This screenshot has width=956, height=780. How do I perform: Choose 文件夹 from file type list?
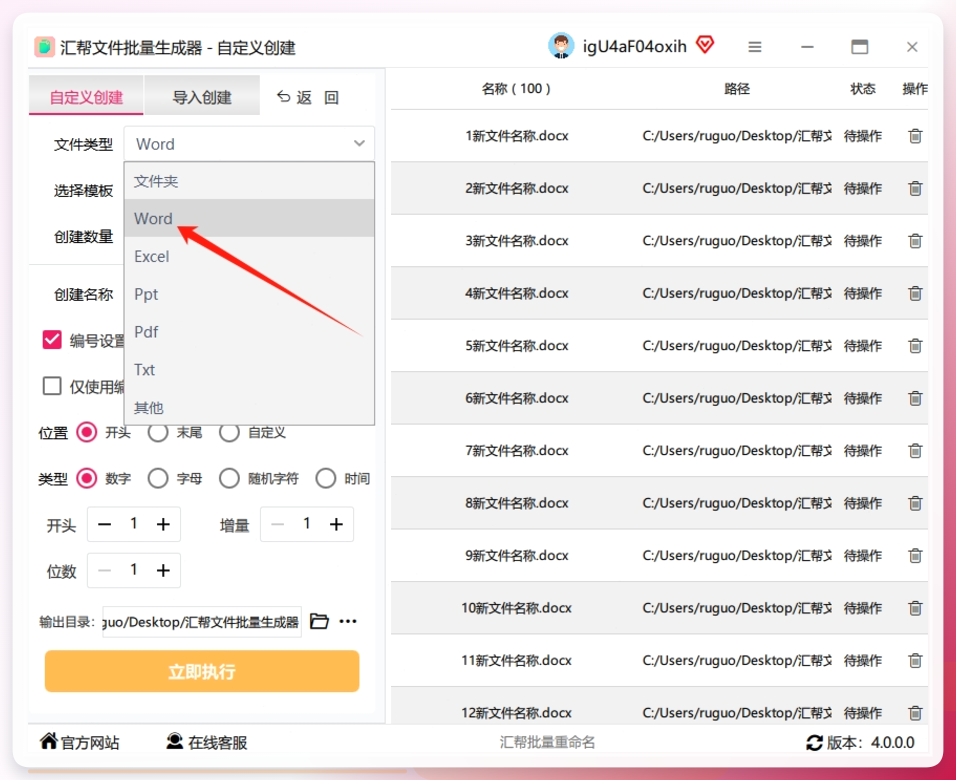(x=249, y=181)
